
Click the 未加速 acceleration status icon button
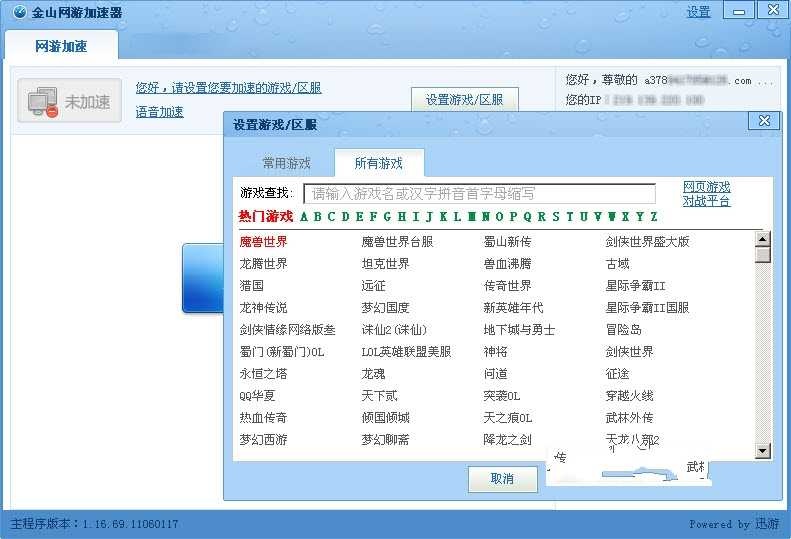69,101
